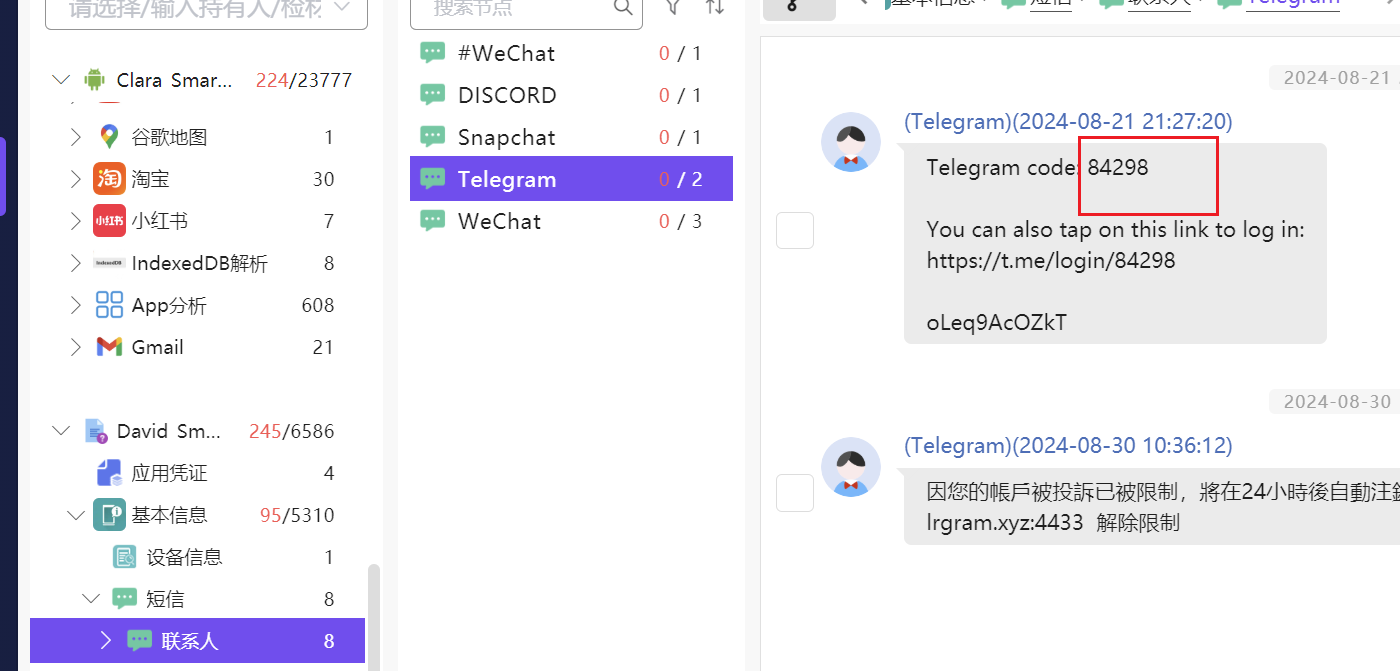
Task: Click the Google Maps icon in tree
Action: 109,137
